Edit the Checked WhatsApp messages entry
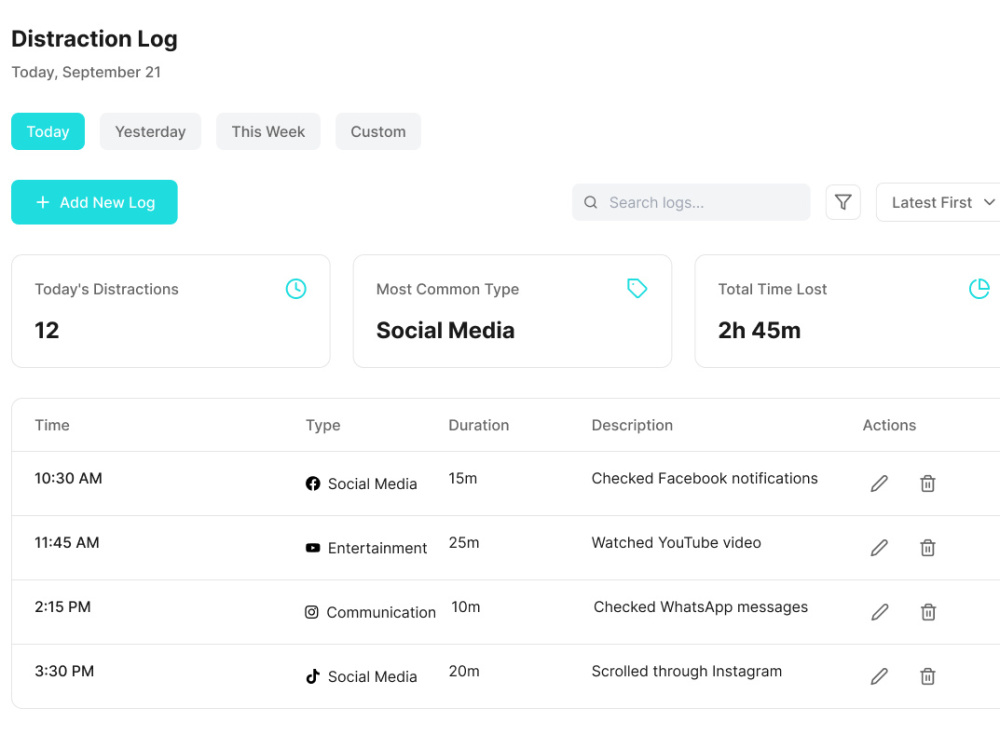This screenshot has width=1000, height=749. point(879,612)
